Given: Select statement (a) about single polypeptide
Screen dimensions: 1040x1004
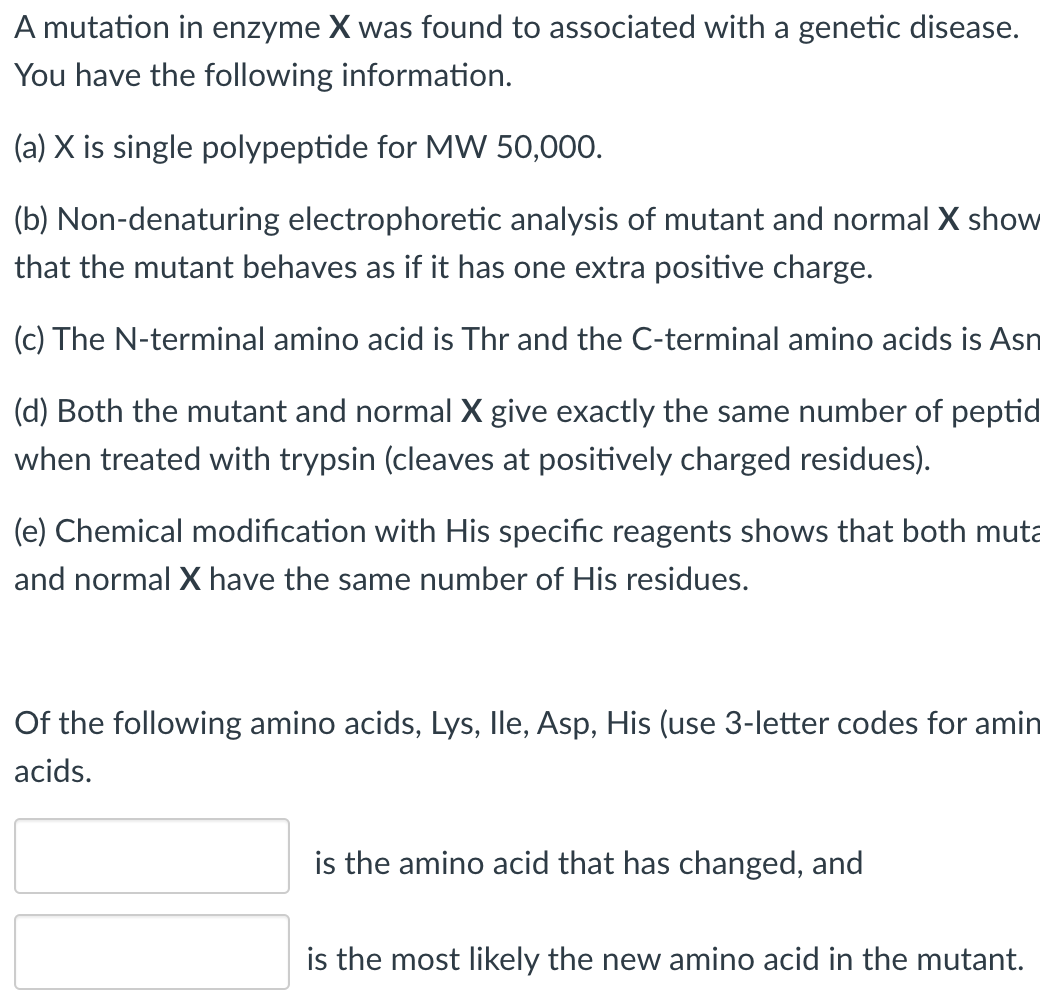Looking at the screenshot, I should point(308,148).
